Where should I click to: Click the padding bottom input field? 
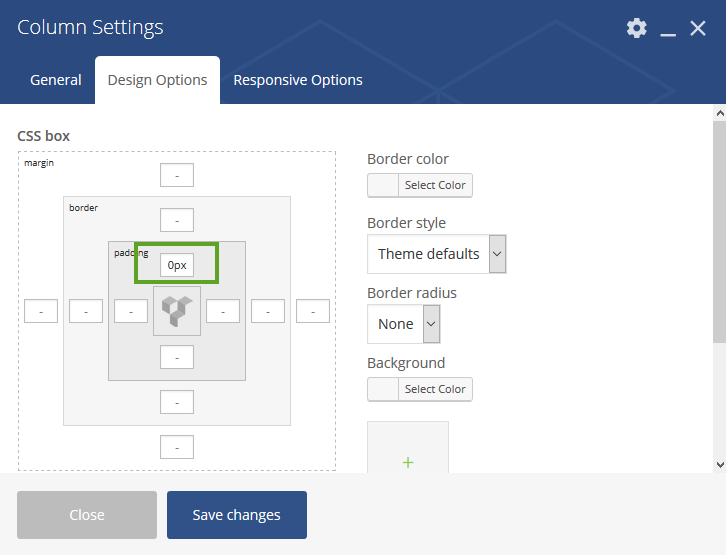[x=177, y=357]
